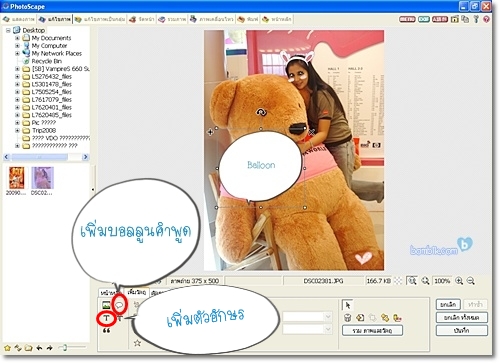The height and width of the screenshot is (363, 500).
Task: Select the speech balloon tool icon
Action: tap(119, 304)
